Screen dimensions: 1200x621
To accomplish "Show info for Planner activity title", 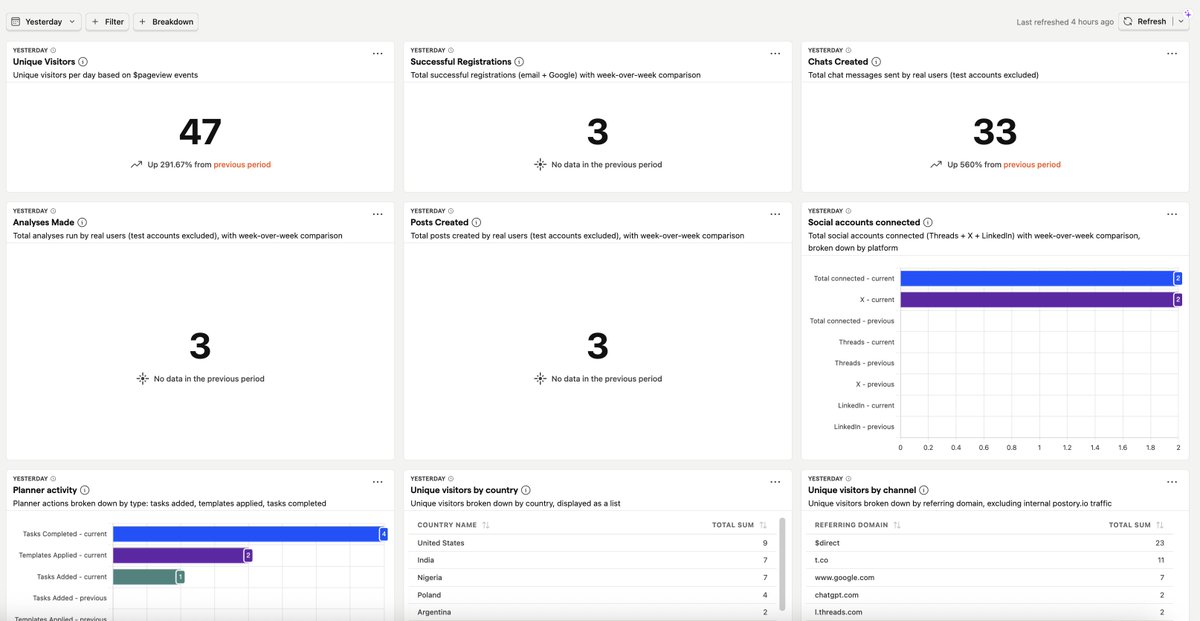I will pos(85,491).
